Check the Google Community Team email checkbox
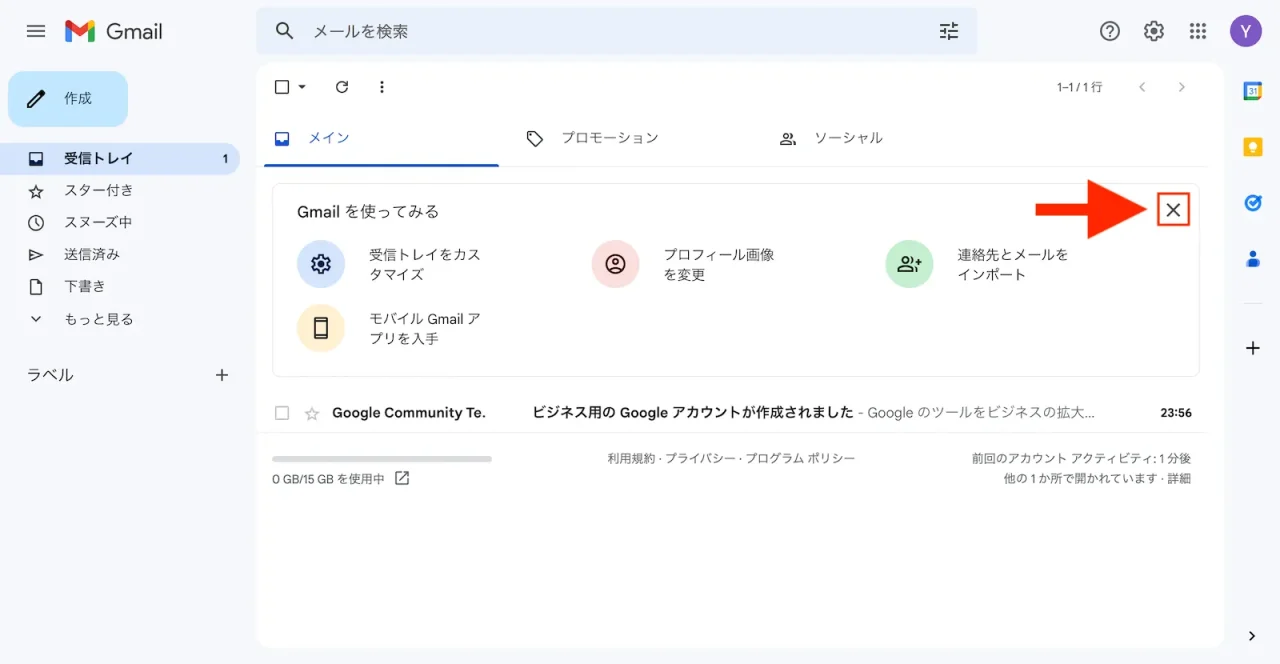 pyautogui.click(x=282, y=412)
